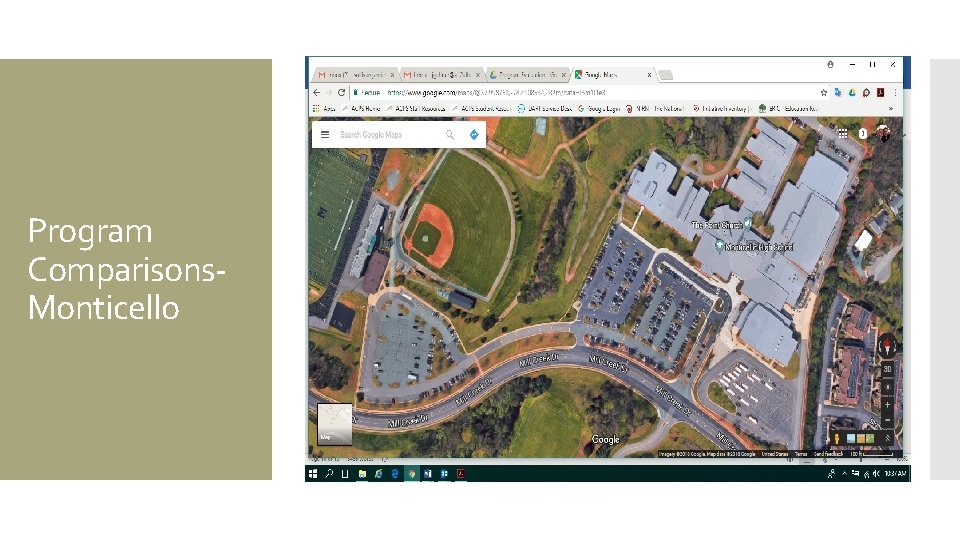Click the Point Church map marker
This screenshot has width=960, height=540.
pyautogui.click(x=748, y=224)
